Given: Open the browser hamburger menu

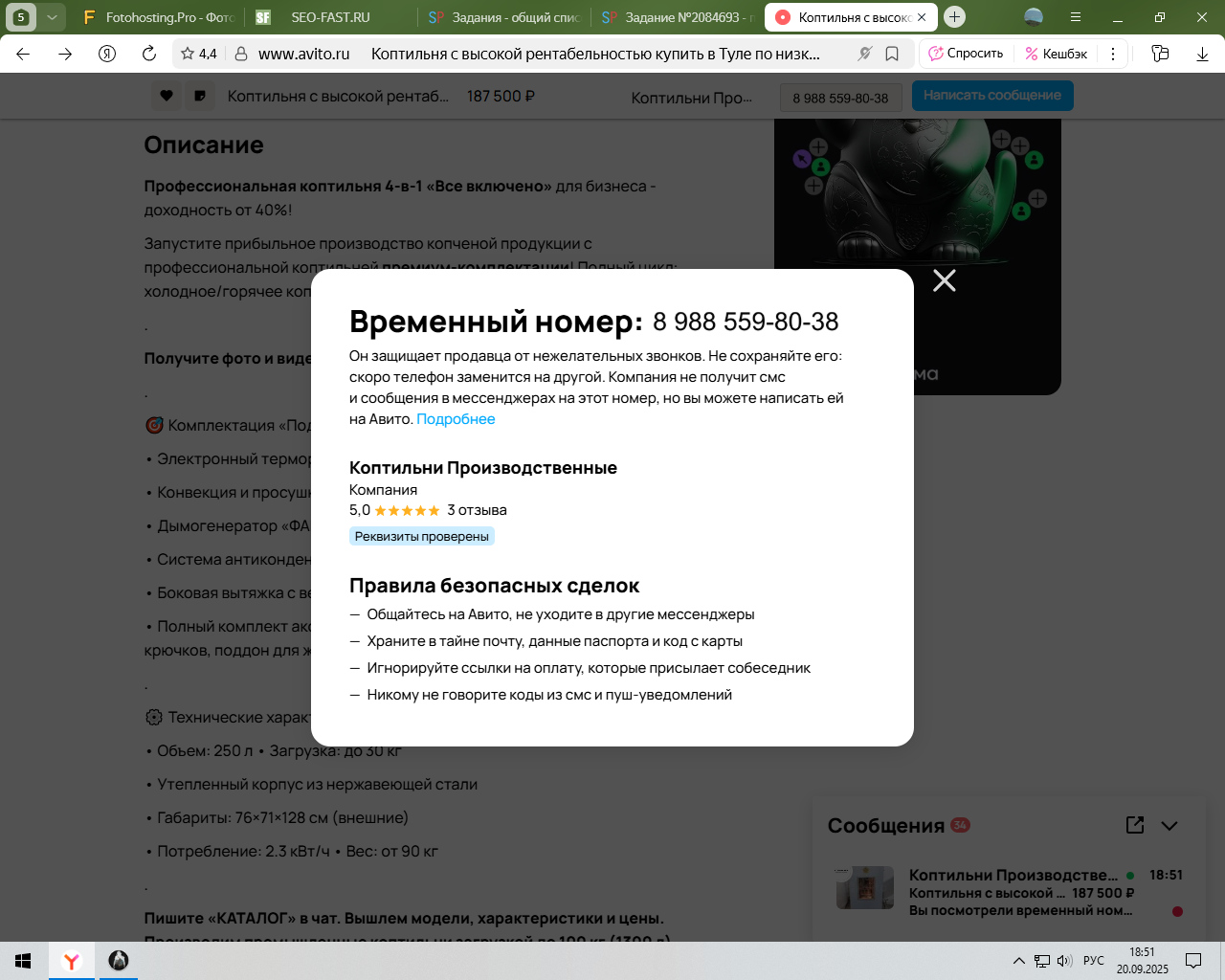Looking at the screenshot, I should tap(1076, 17).
